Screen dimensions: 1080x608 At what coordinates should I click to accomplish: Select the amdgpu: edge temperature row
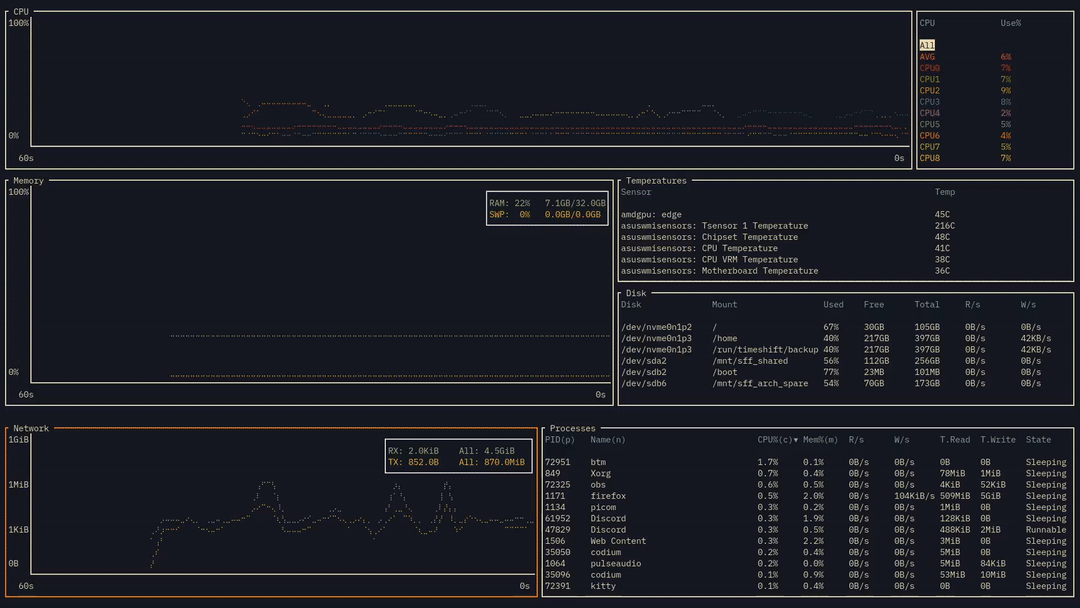[x=785, y=215]
